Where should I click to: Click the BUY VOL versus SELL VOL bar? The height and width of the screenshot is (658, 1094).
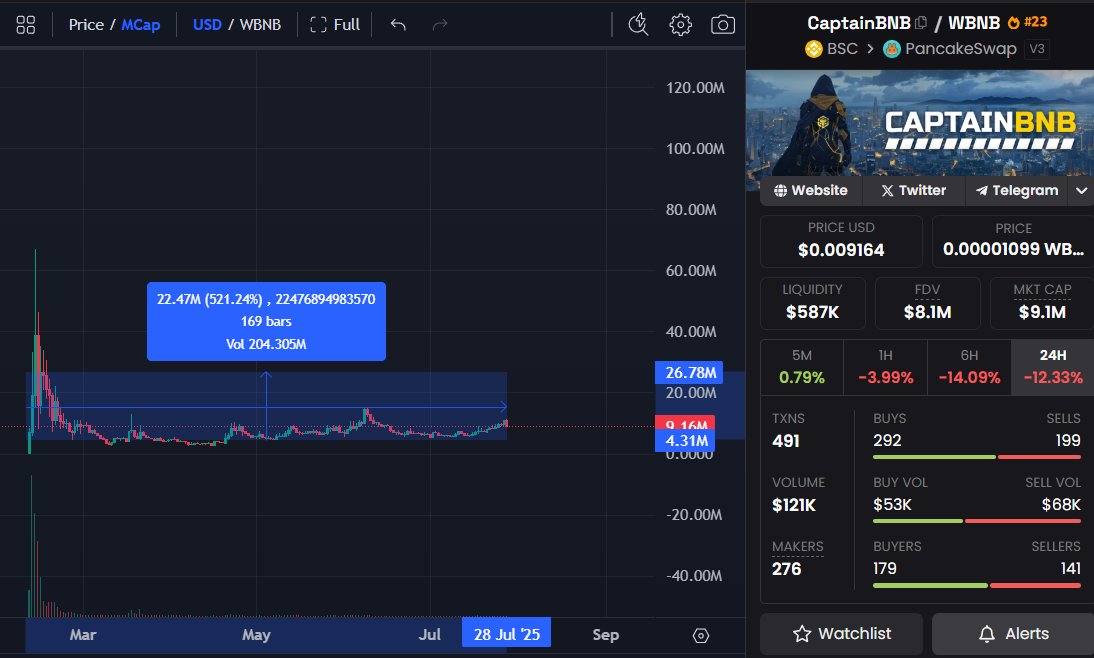coord(977,521)
